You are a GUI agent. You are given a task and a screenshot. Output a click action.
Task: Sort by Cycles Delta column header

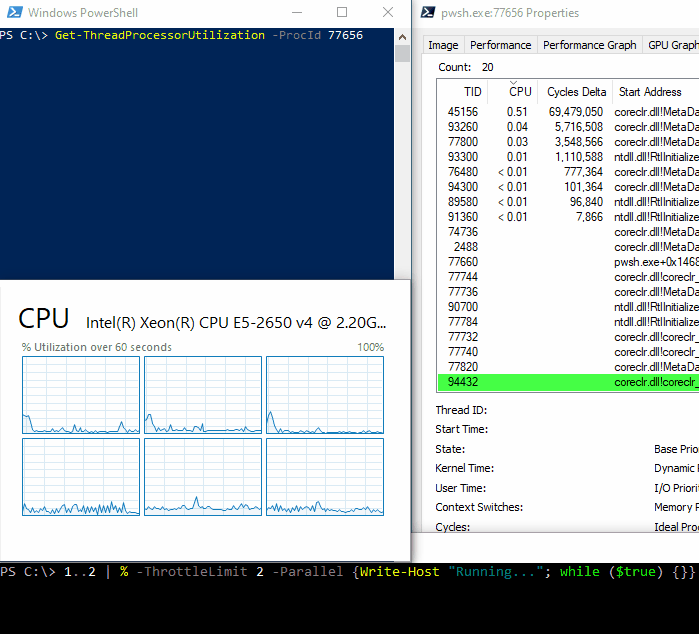(576, 92)
